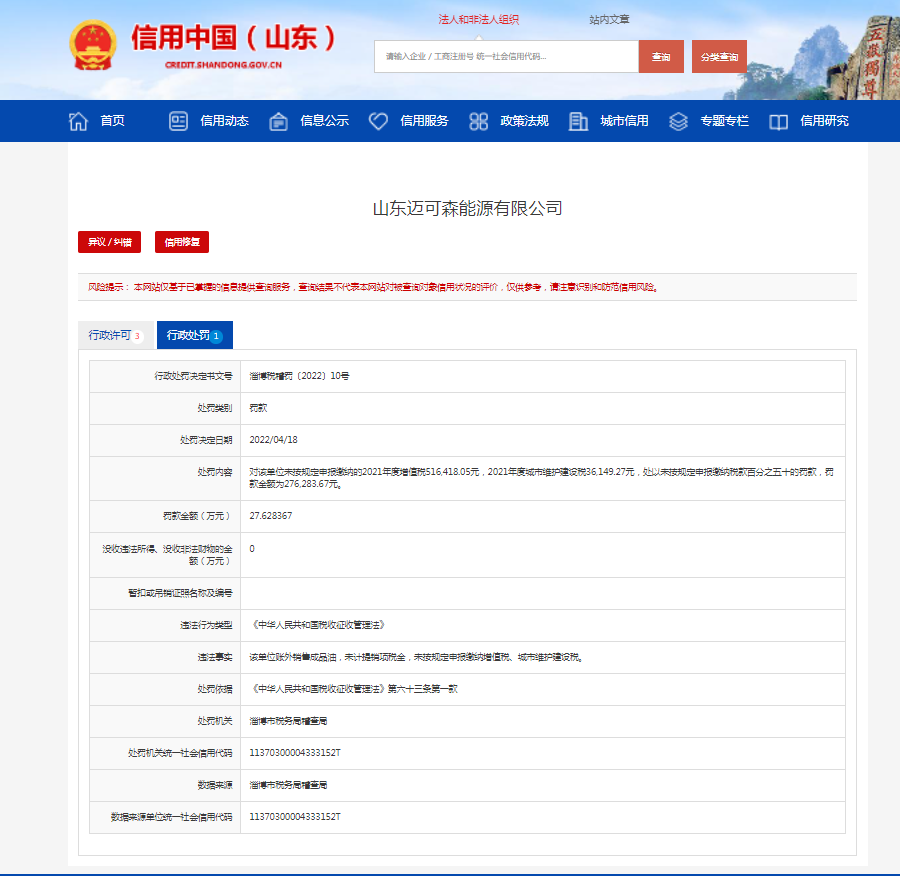
Task: Click the 数据来源单位统一社会信用代码 value
Action: point(295,816)
